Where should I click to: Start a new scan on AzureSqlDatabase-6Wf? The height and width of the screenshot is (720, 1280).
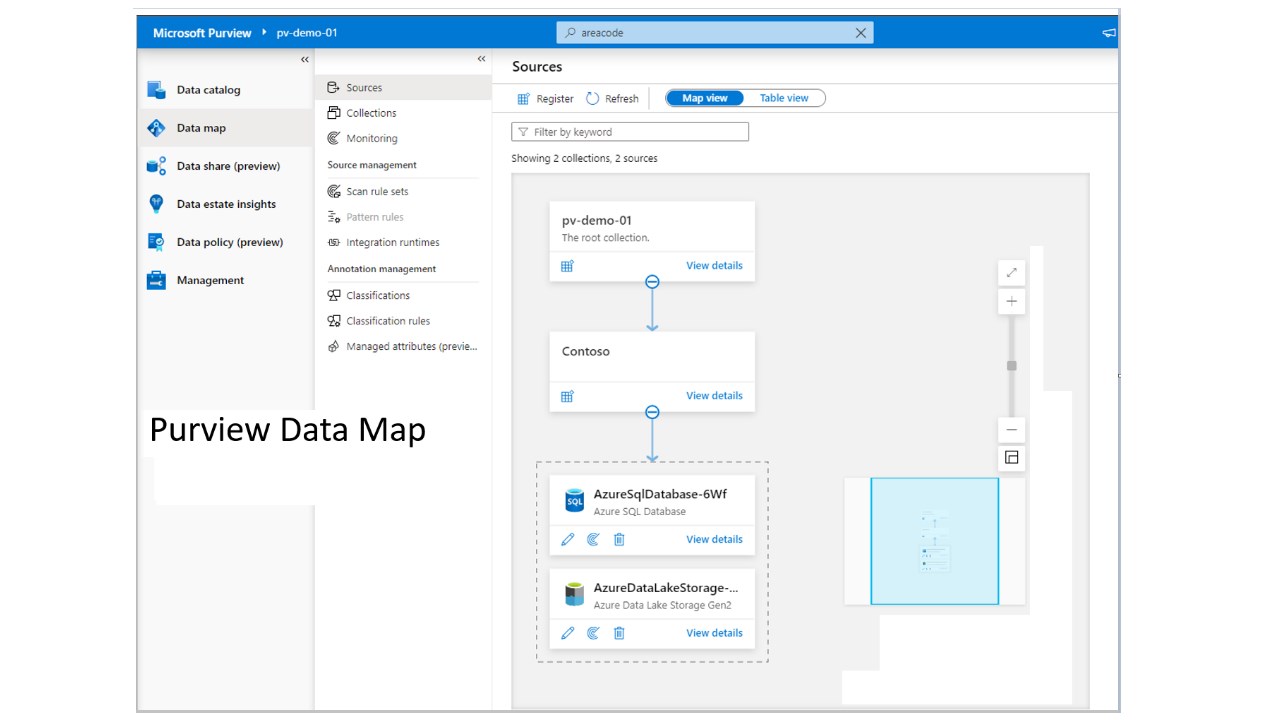[x=593, y=539]
